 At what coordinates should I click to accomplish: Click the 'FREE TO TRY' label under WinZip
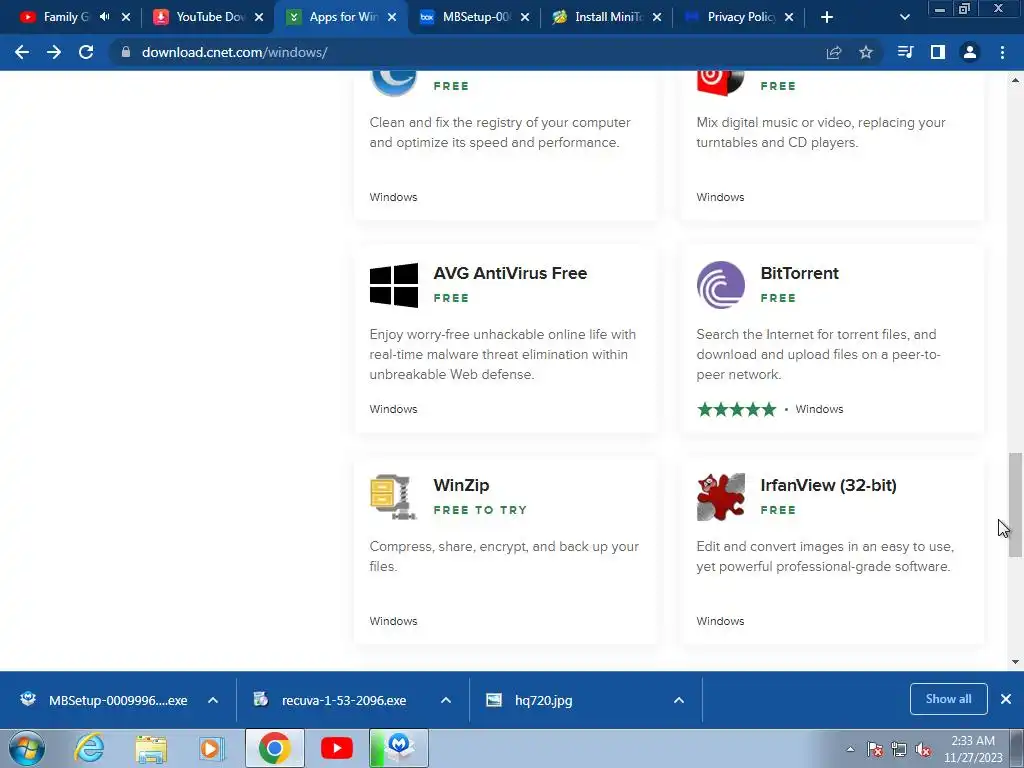(x=480, y=510)
